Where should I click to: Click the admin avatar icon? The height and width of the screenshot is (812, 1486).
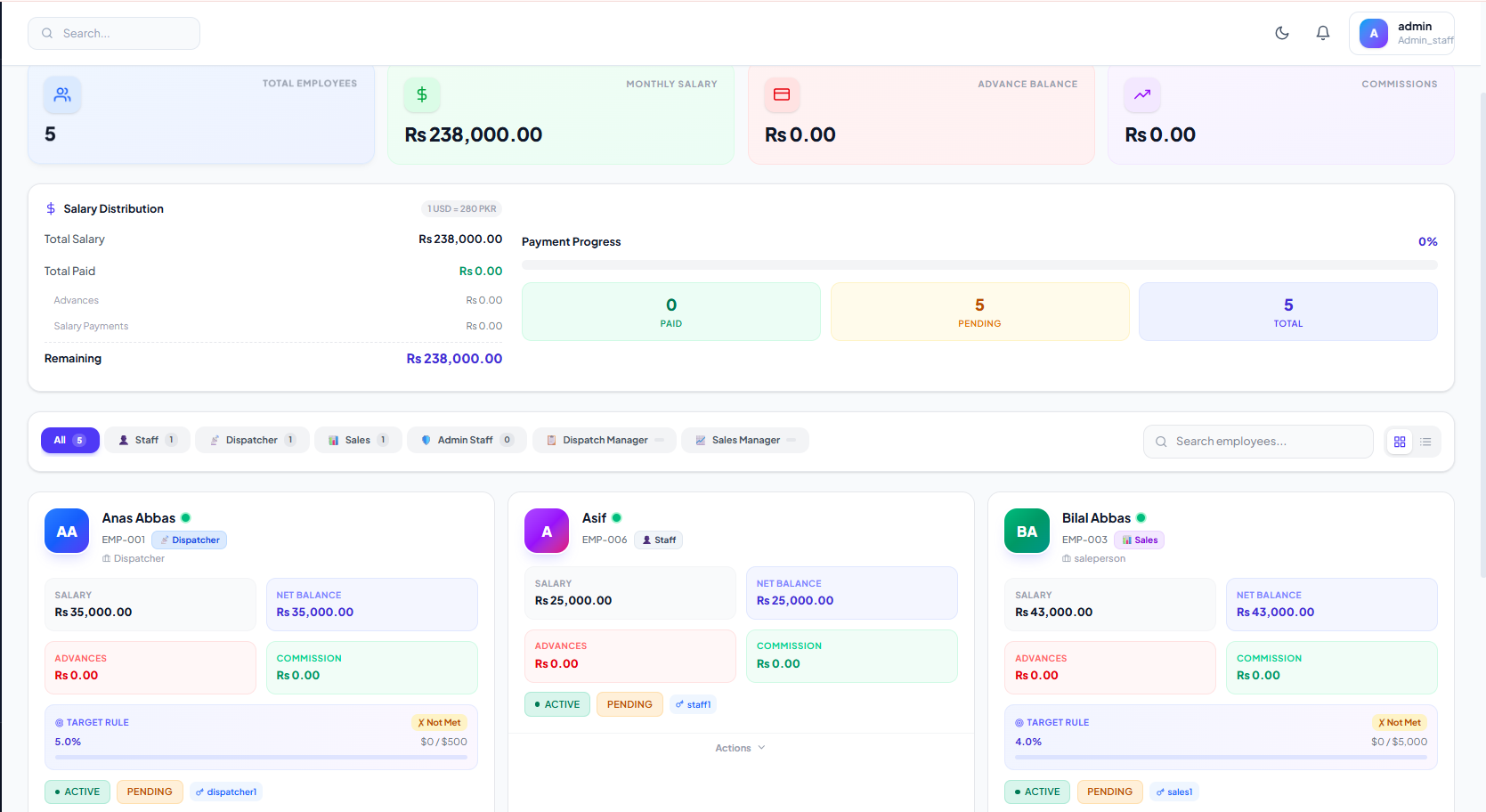[1373, 34]
